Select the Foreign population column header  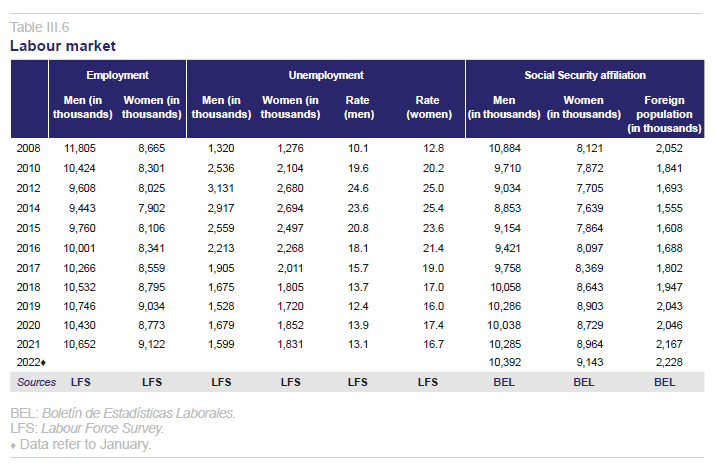[x=664, y=114]
